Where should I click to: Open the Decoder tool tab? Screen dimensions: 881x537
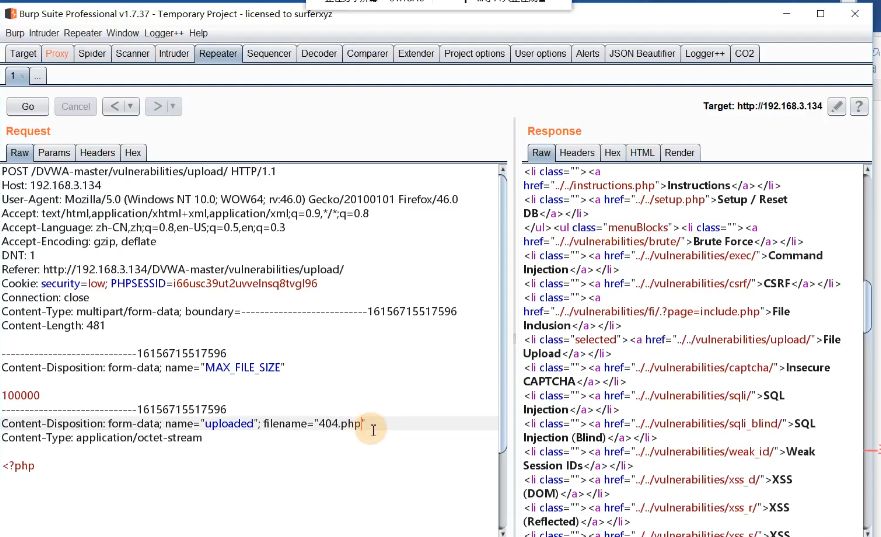coord(319,54)
